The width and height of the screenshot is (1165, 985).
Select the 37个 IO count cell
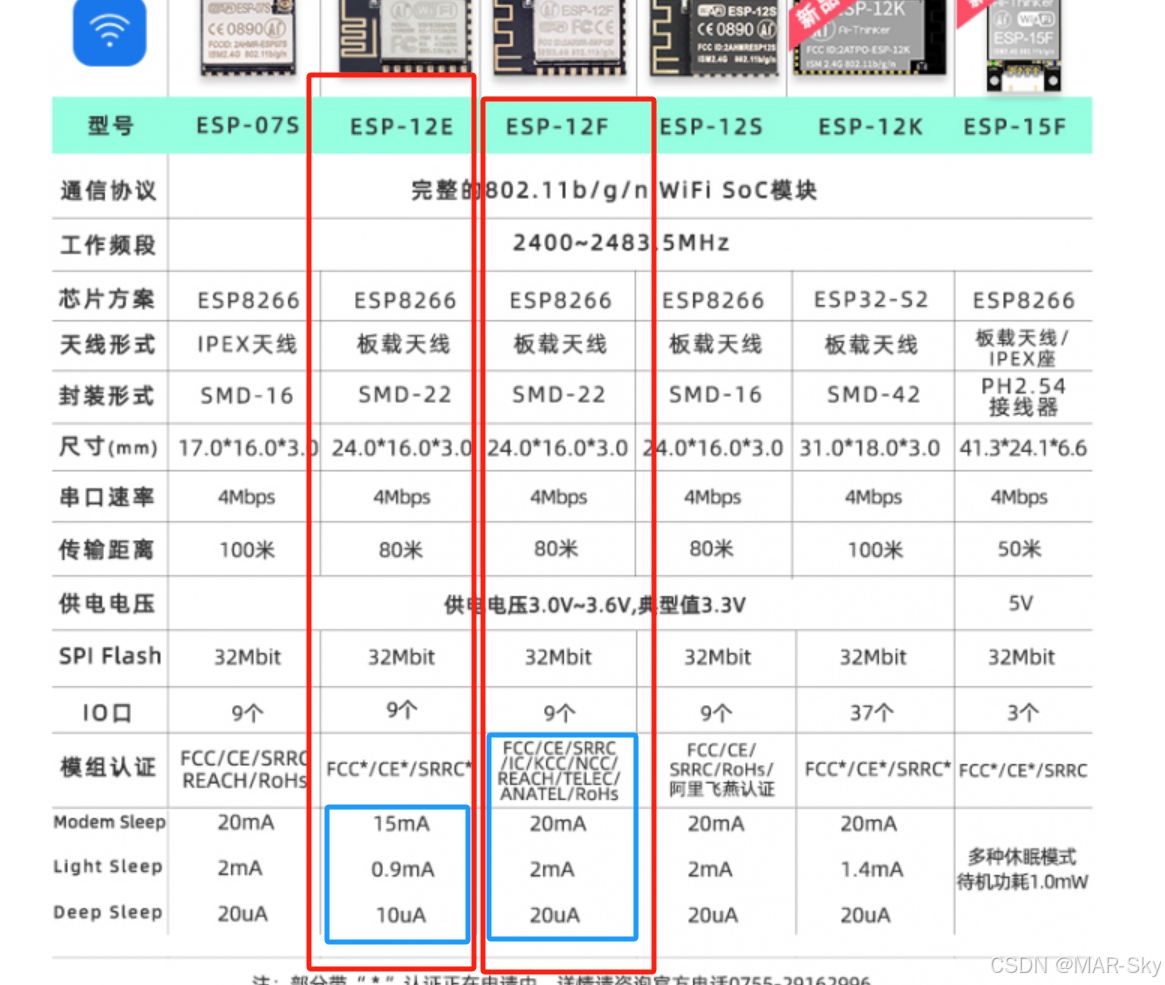[x=872, y=713]
